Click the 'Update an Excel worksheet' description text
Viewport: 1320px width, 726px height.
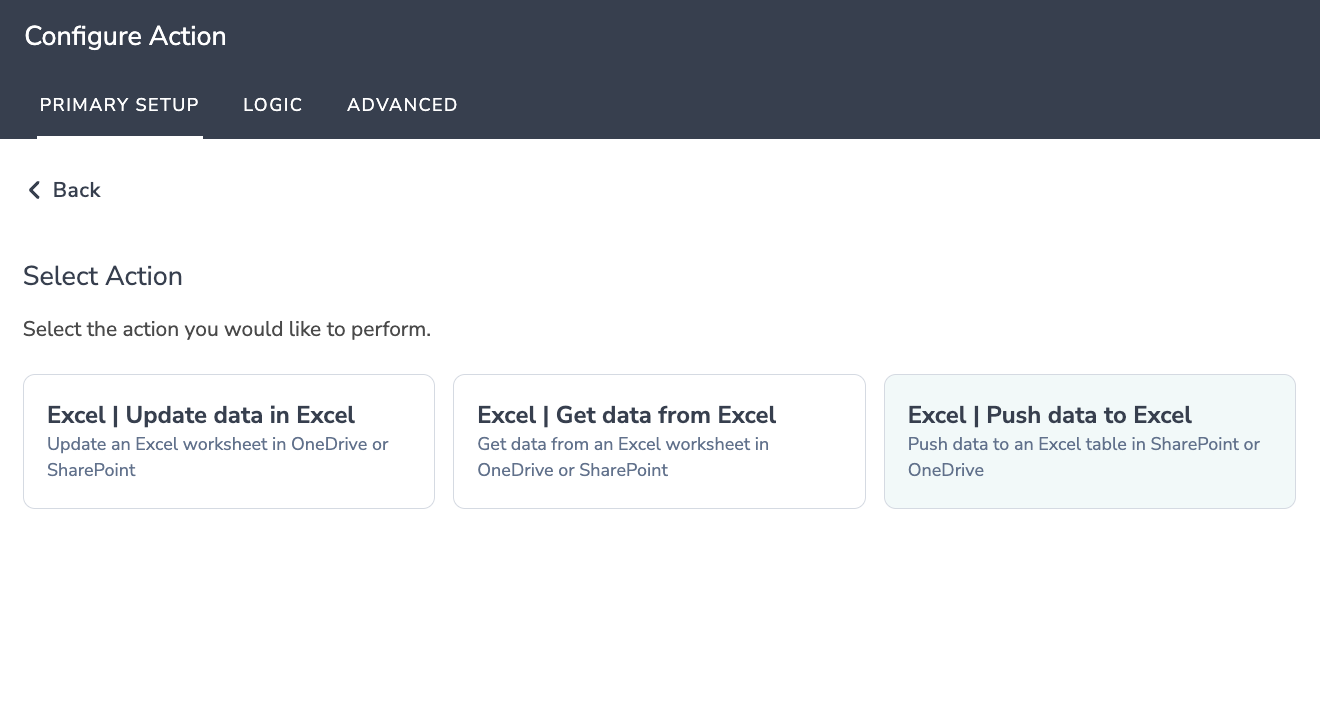click(x=218, y=444)
